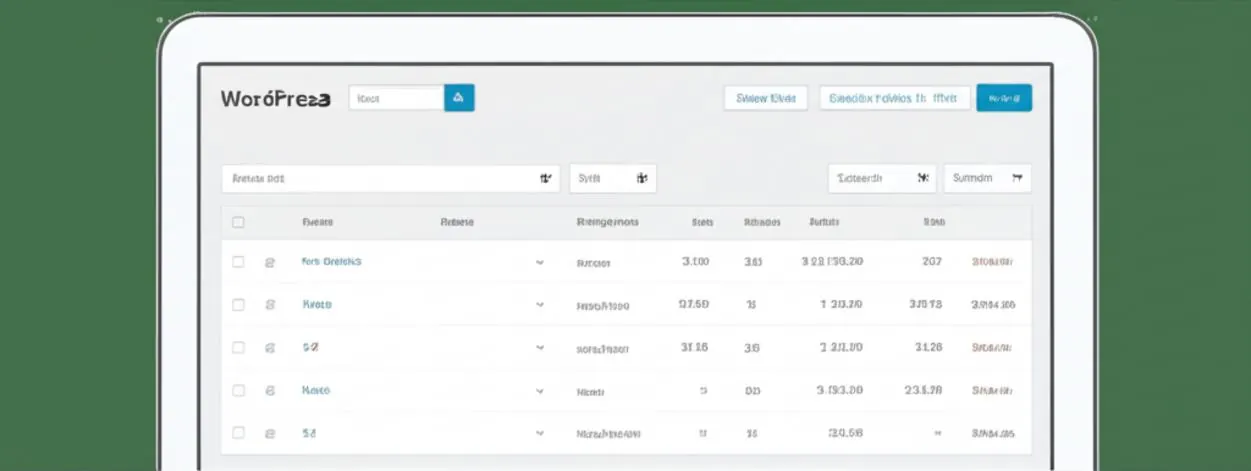
Task: Click the '37.50' cell in the table
Action: click(693, 304)
